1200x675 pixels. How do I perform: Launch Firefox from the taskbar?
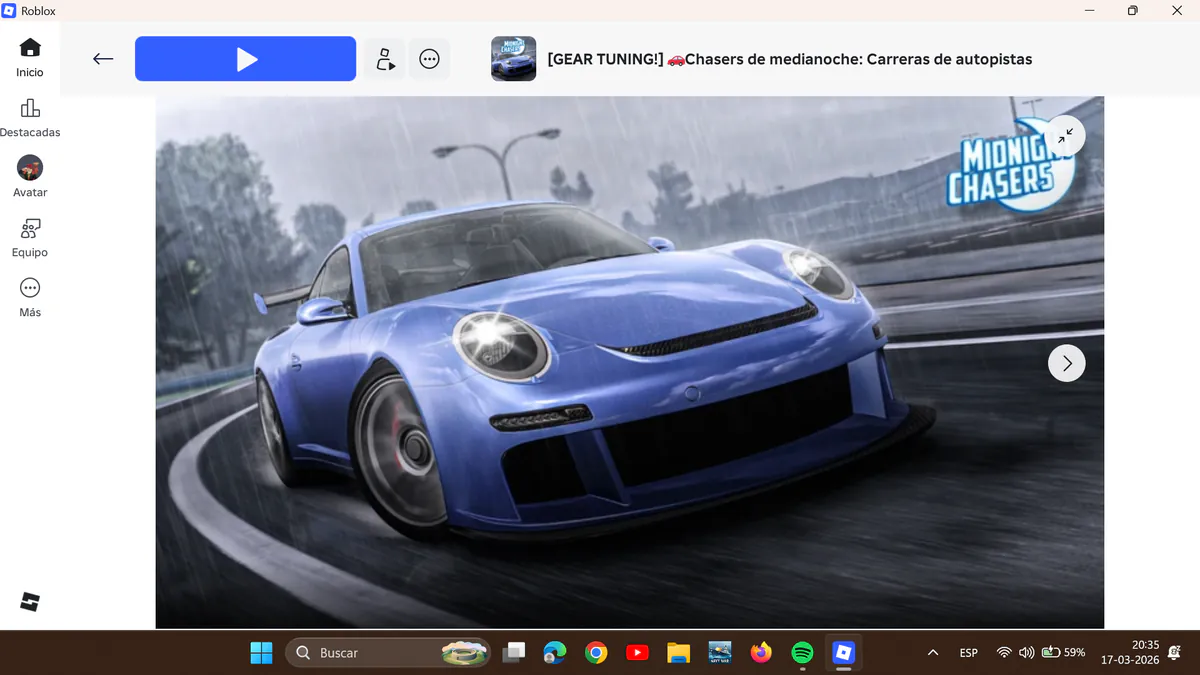[x=761, y=653]
